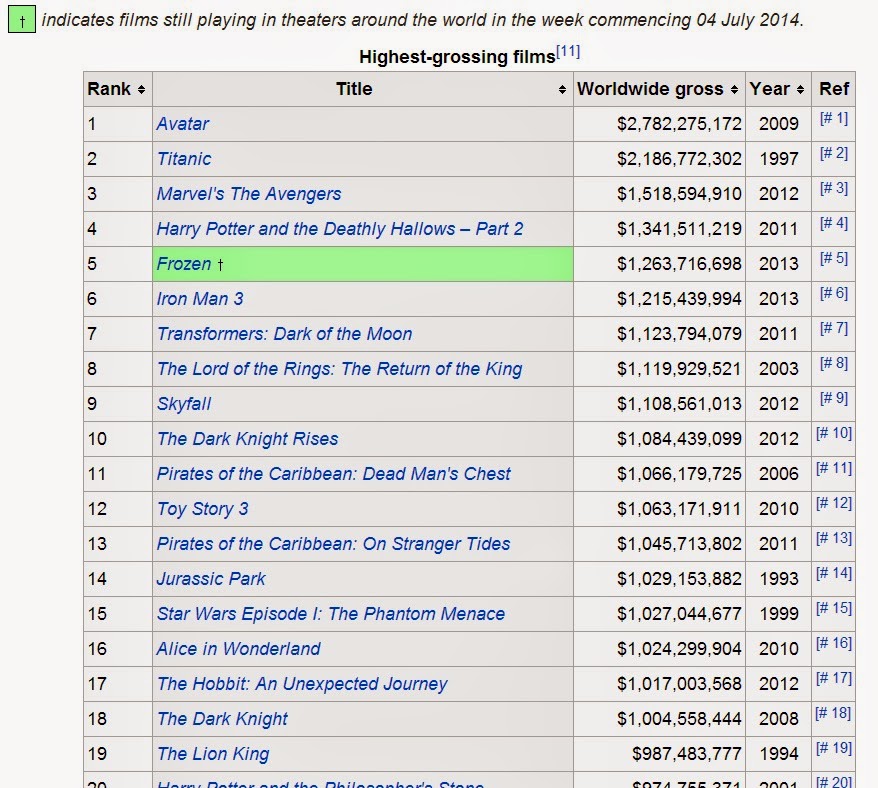Follow reference [# 19] for The Lion King
This screenshot has width=878, height=788.
[834, 748]
